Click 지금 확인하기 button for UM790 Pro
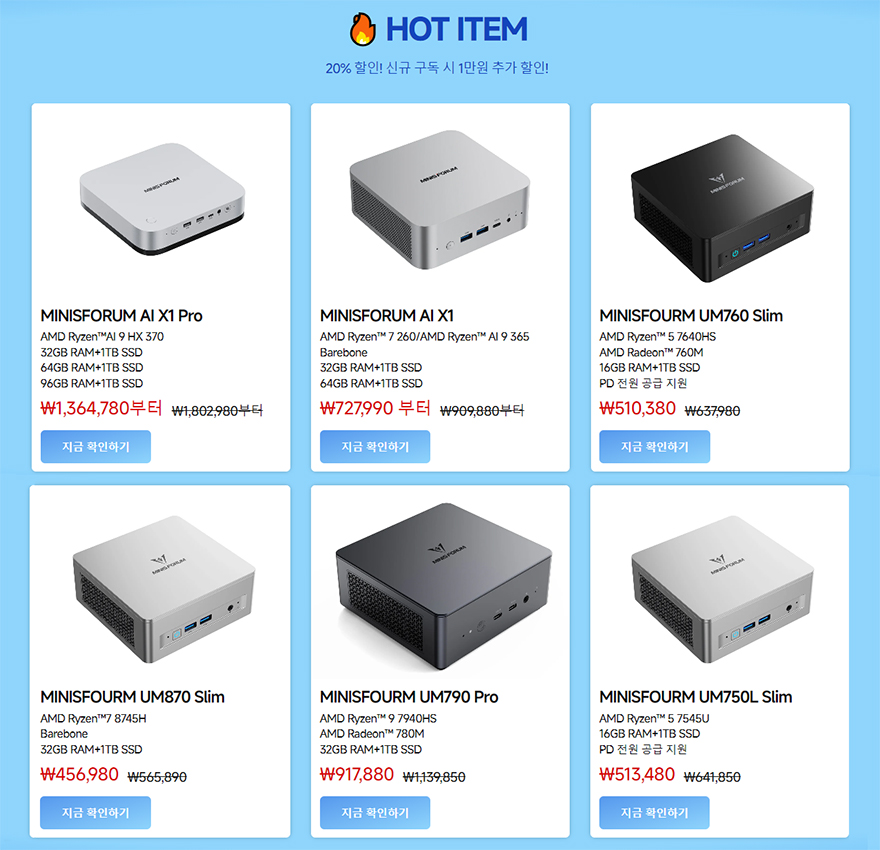The height and width of the screenshot is (850, 880). [375, 812]
